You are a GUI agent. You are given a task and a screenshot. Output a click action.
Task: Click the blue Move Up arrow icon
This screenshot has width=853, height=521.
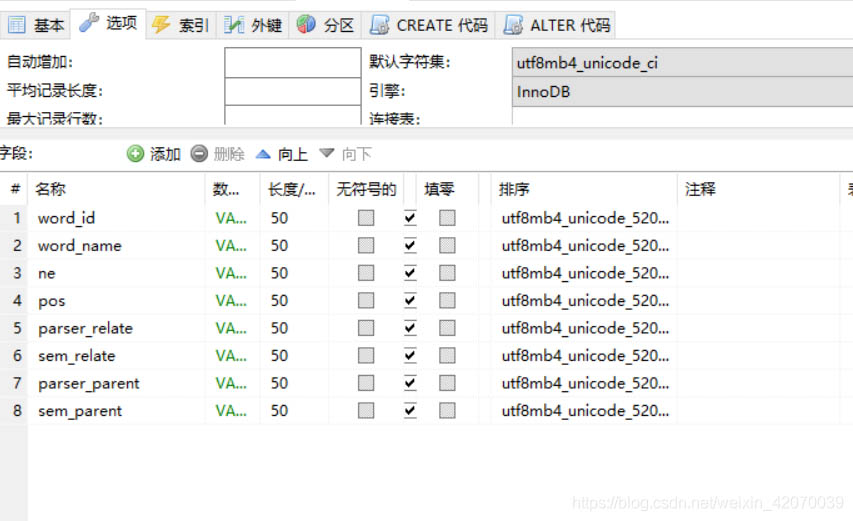pyautogui.click(x=263, y=154)
